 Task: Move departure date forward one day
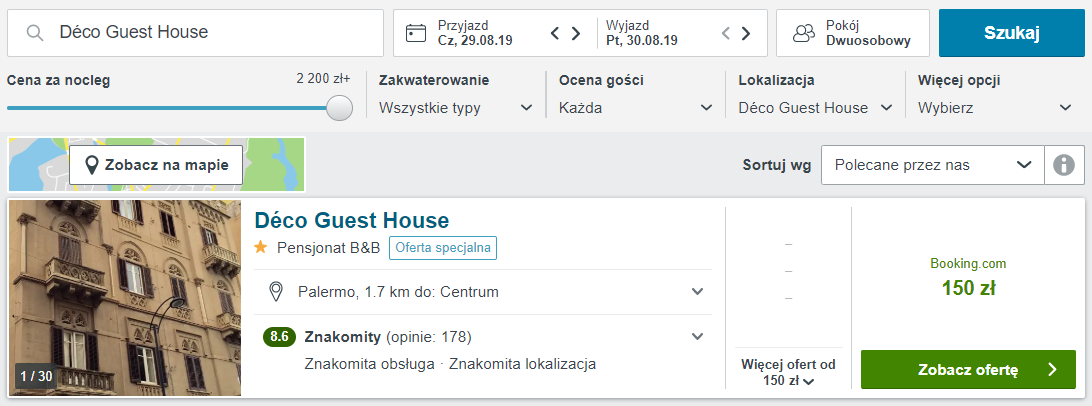click(746, 33)
